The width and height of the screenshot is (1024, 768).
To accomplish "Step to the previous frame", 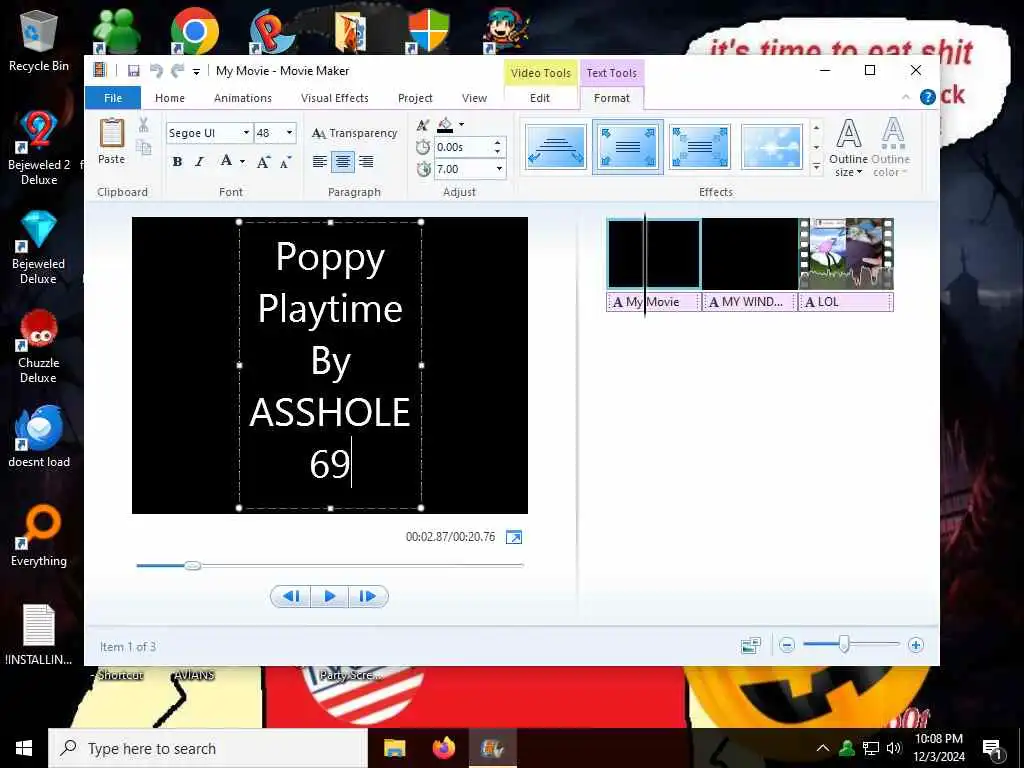I will click(x=291, y=596).
